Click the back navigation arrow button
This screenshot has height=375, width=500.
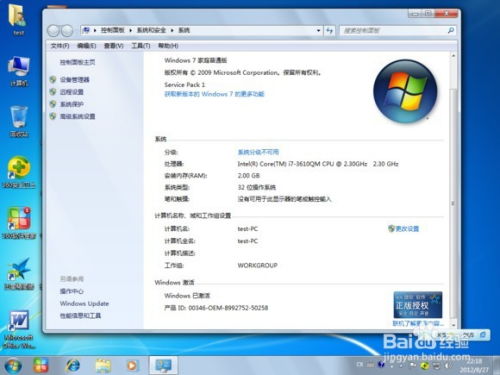click(53, 31)
